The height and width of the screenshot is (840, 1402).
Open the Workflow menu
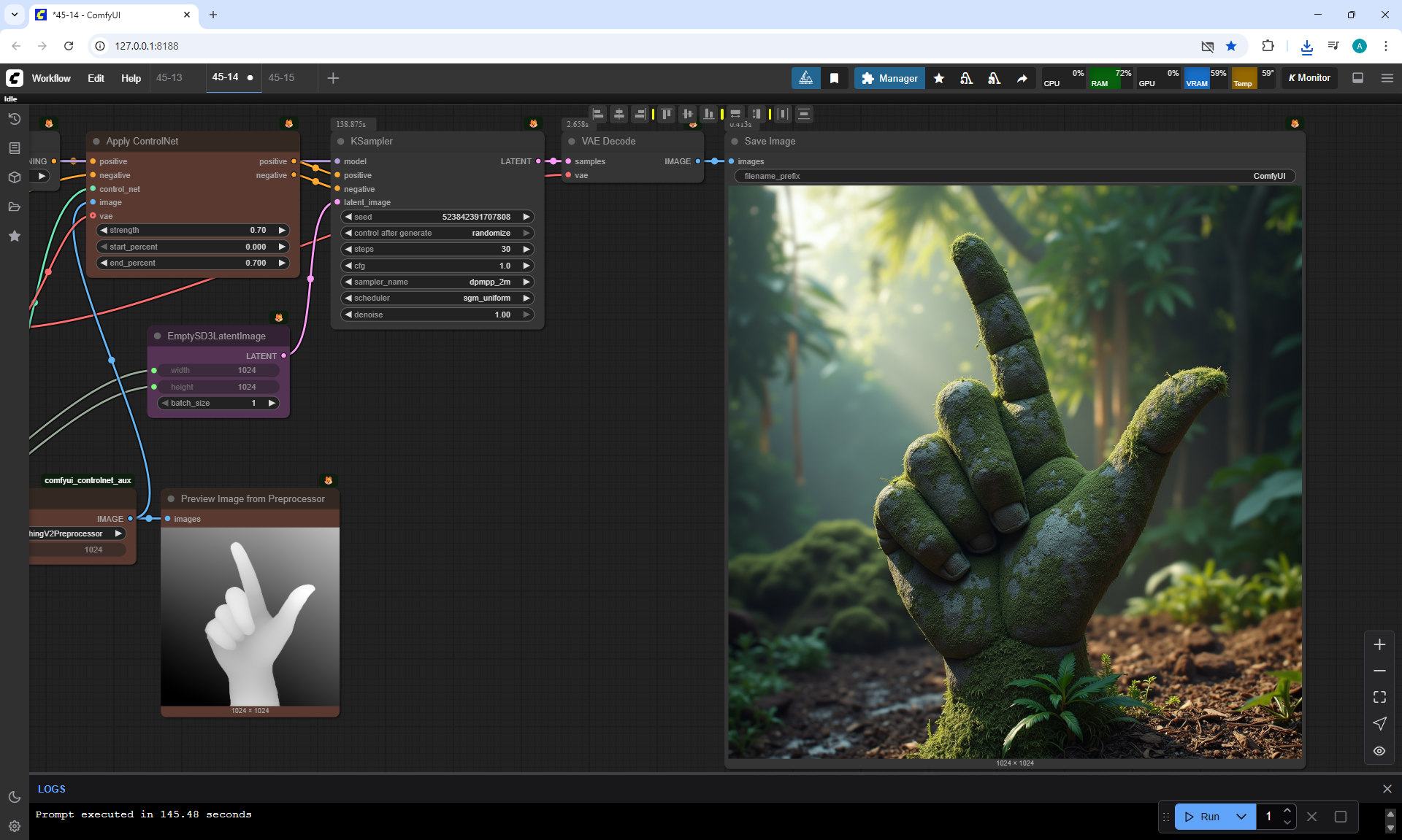click(51, 78)
